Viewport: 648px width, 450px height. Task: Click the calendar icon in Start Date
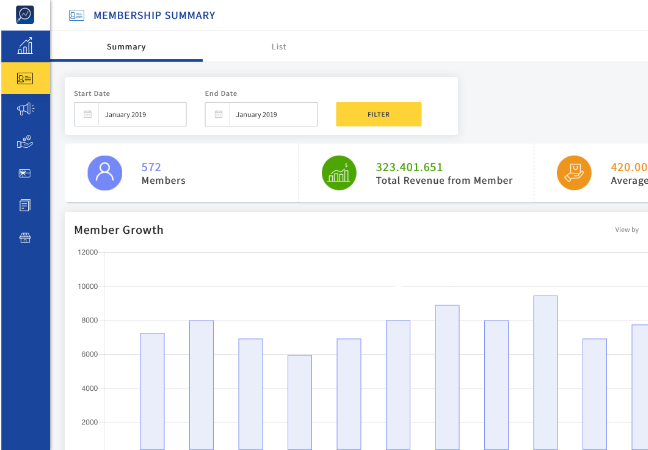point(87,115)
